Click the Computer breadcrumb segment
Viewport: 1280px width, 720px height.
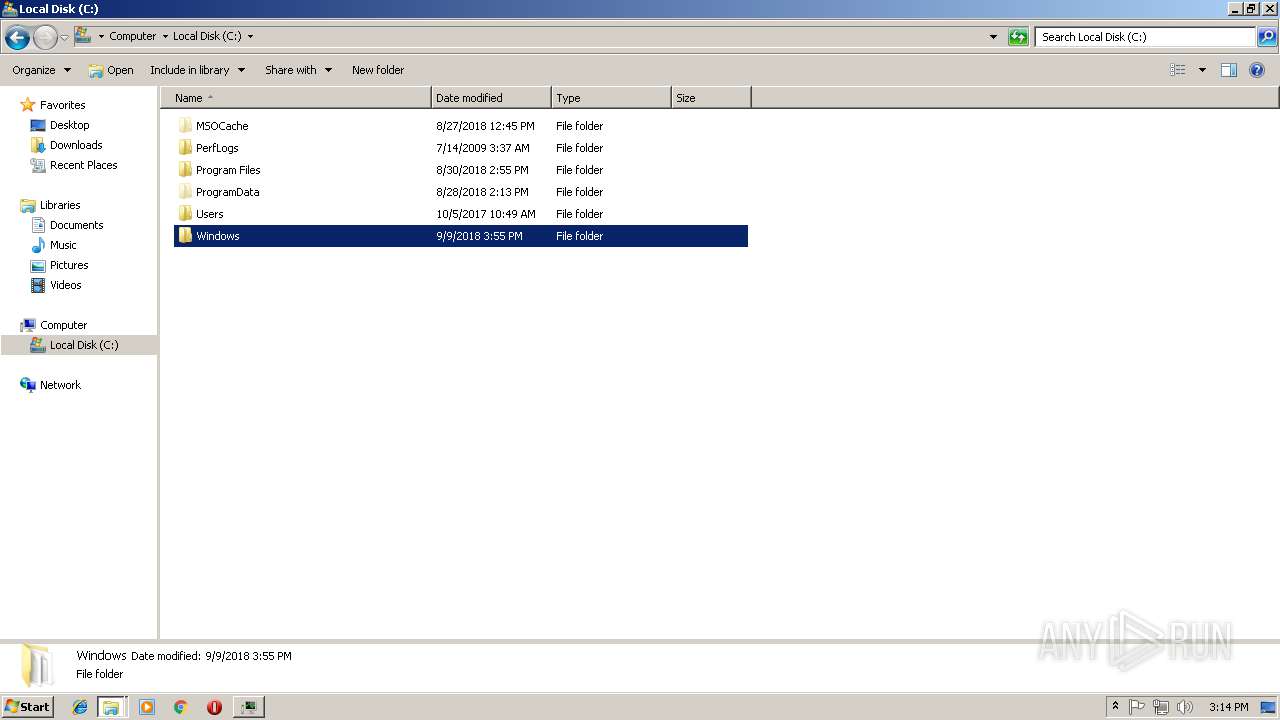(x=133, y=36)
